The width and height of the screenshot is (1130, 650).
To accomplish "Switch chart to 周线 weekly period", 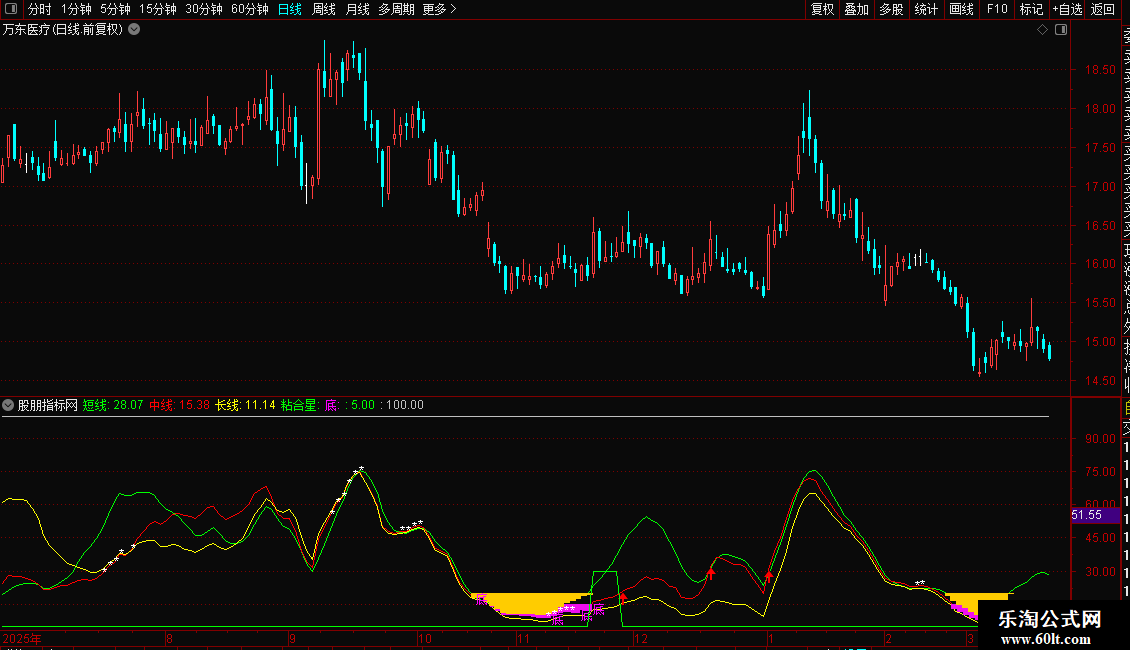I will tap(324, 9).
